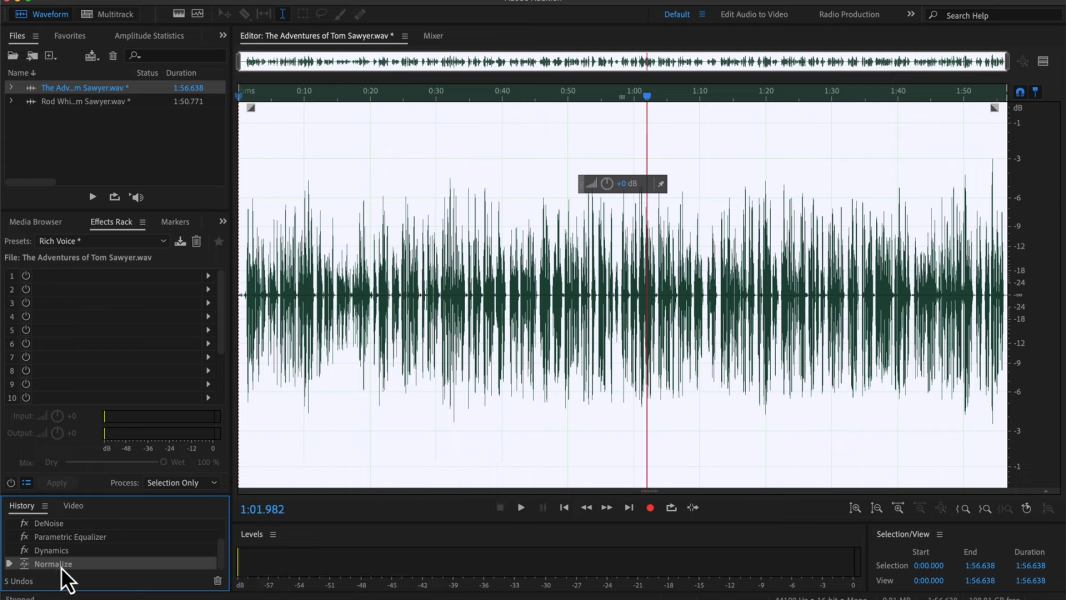Open the Favorites tab
The image size is (1066, 600).
tap(70, 35)
